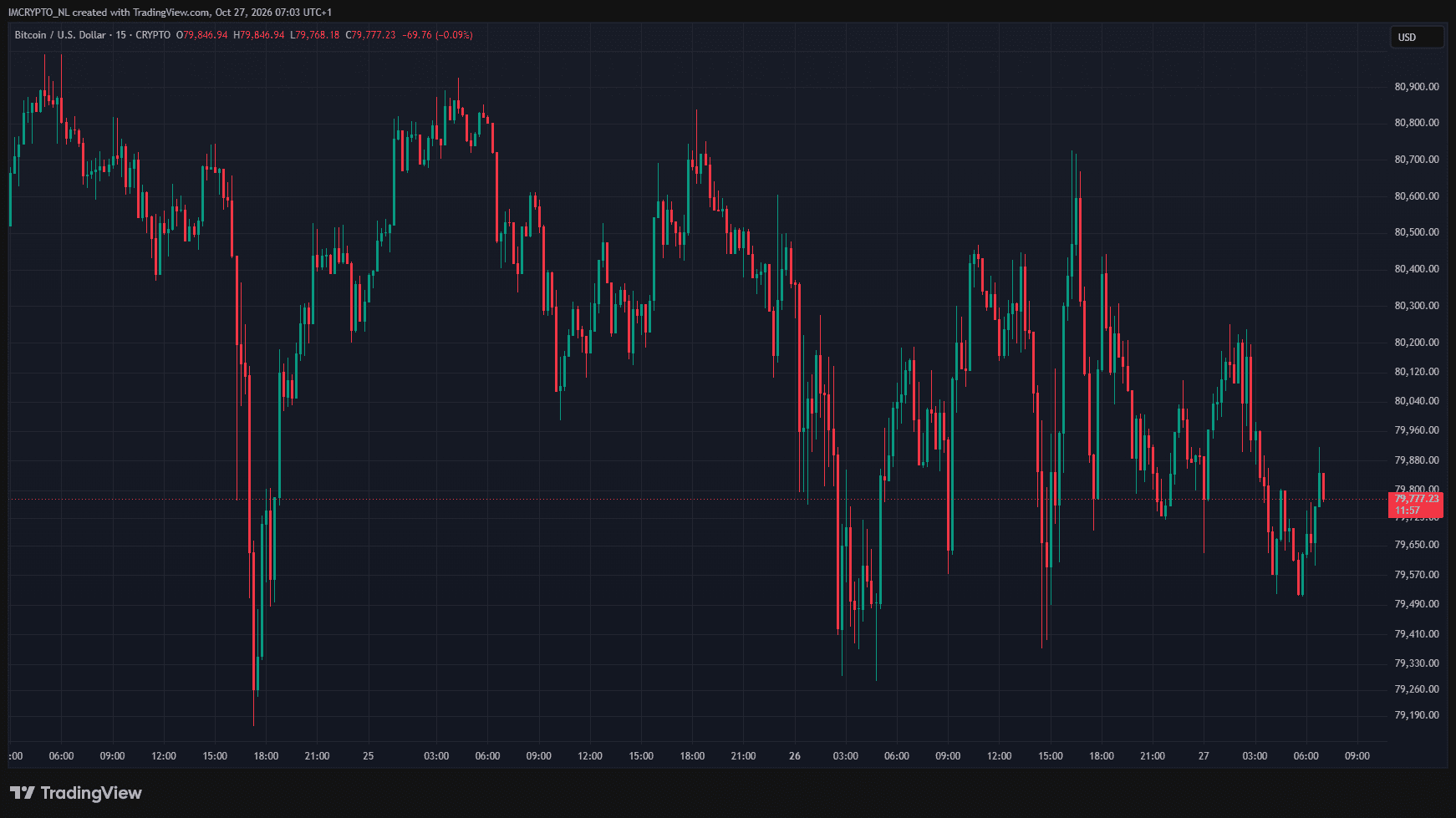Screen dimensions: 1456x818
Task: Click the date label 25 on the time axis
Action: (369, 756)
